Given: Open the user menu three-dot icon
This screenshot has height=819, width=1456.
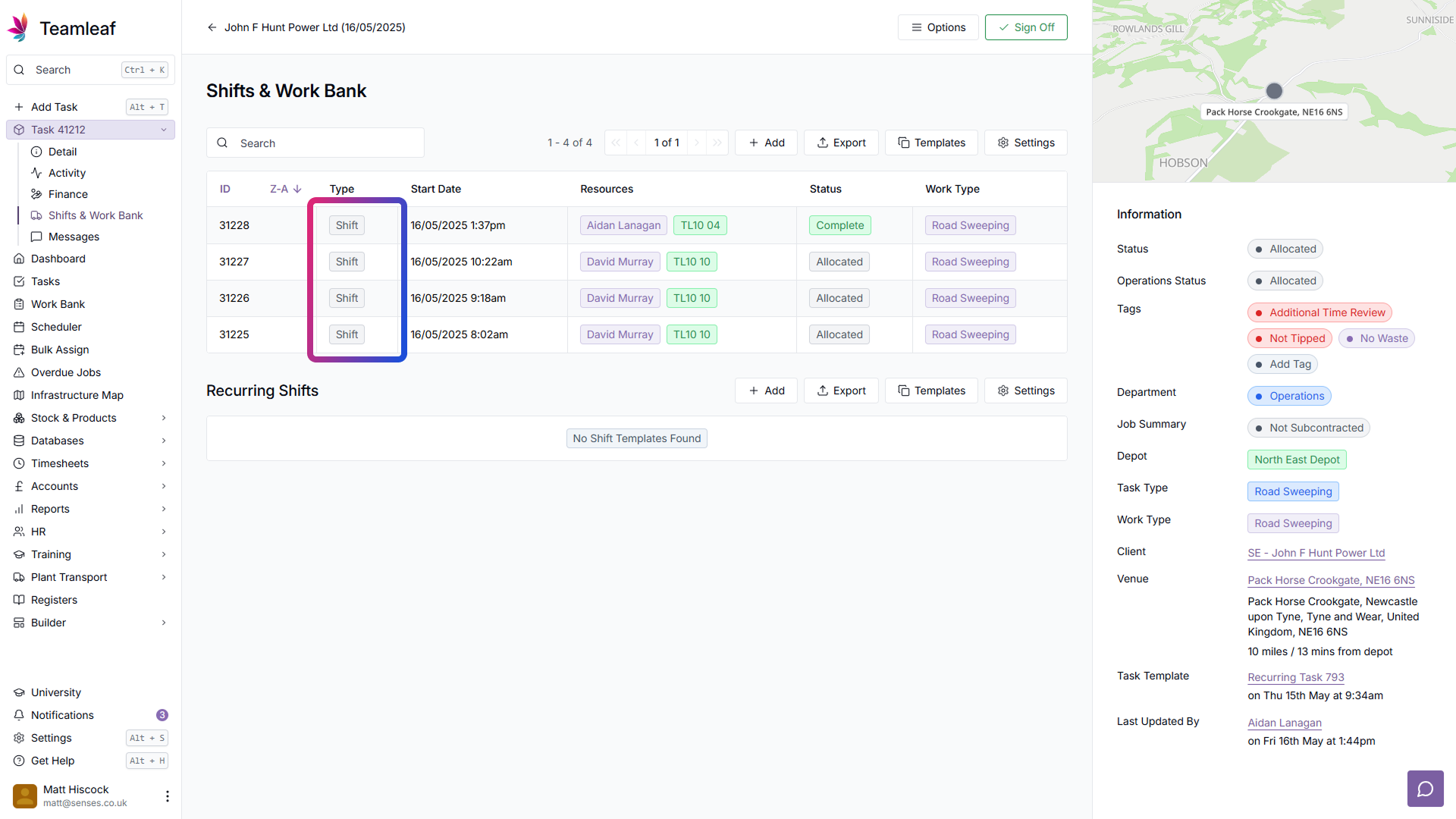Looking at the screenshot, I should point(167,795).
